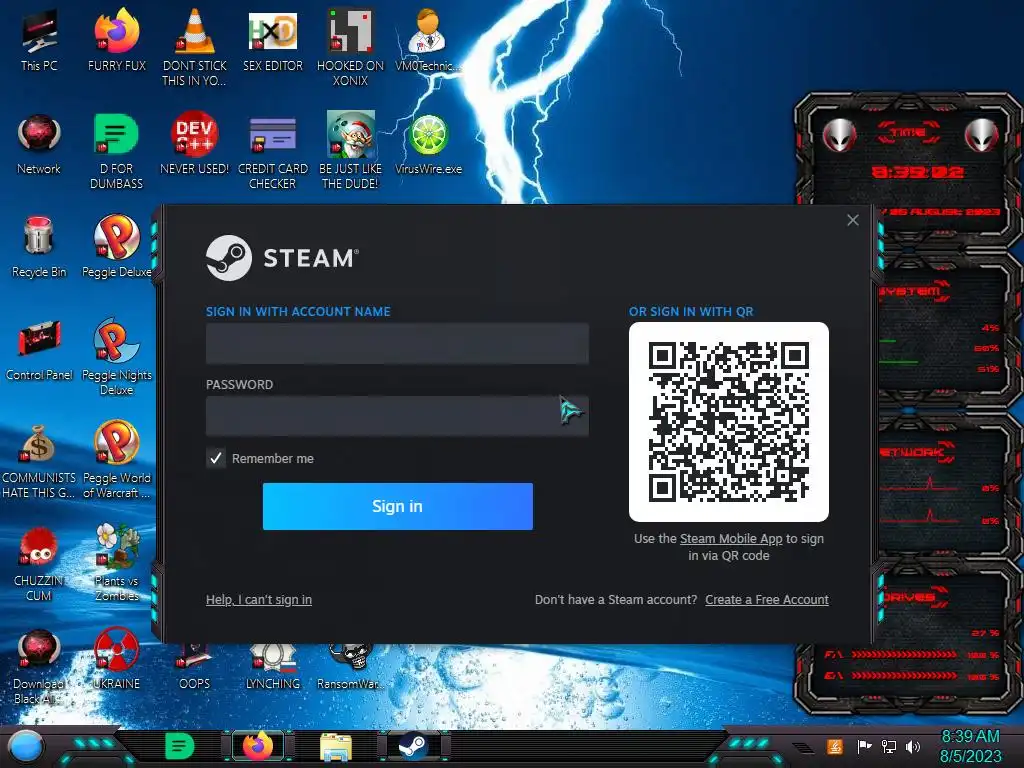Click the Steam logo in dialog

coord(282,258)
